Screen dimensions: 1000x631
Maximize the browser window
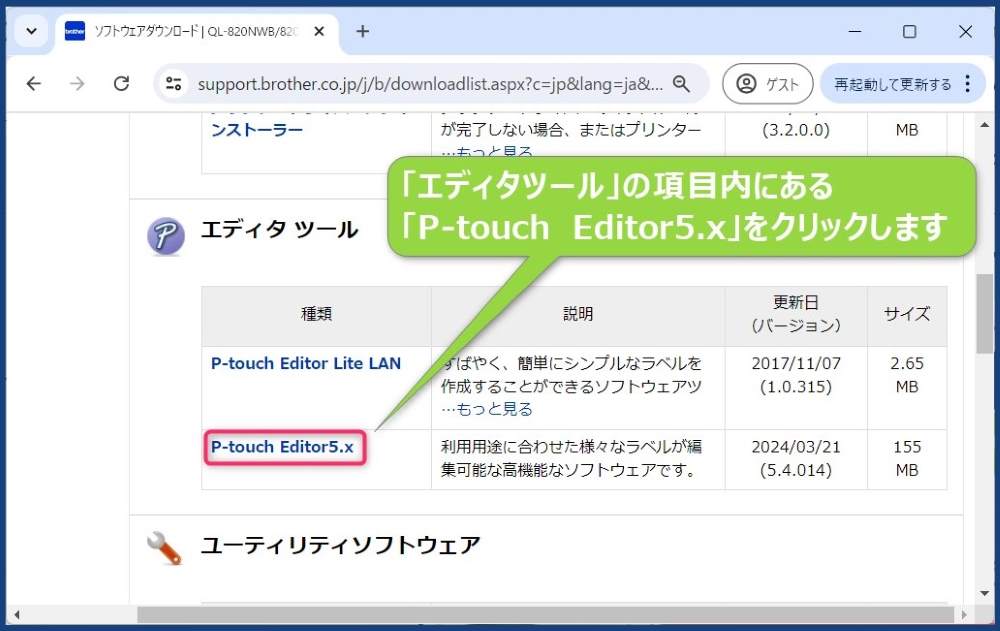pyautogui.click(x=909, y=31)
